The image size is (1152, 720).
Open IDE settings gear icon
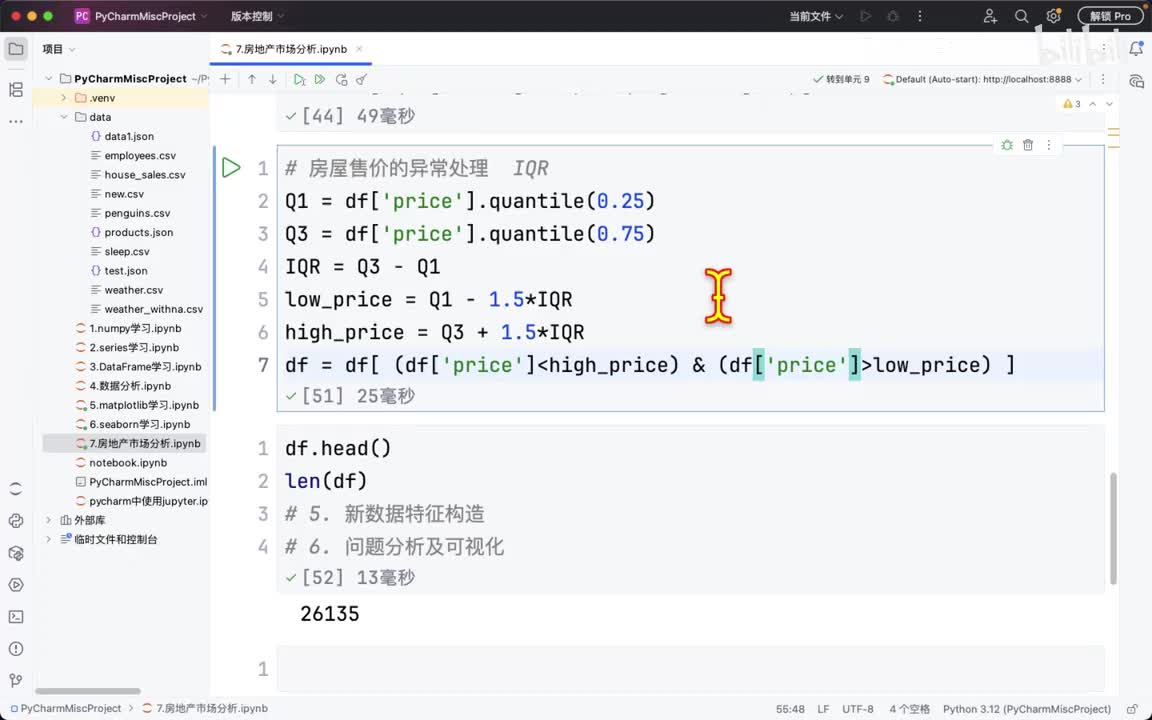[x=1054, y=16]
